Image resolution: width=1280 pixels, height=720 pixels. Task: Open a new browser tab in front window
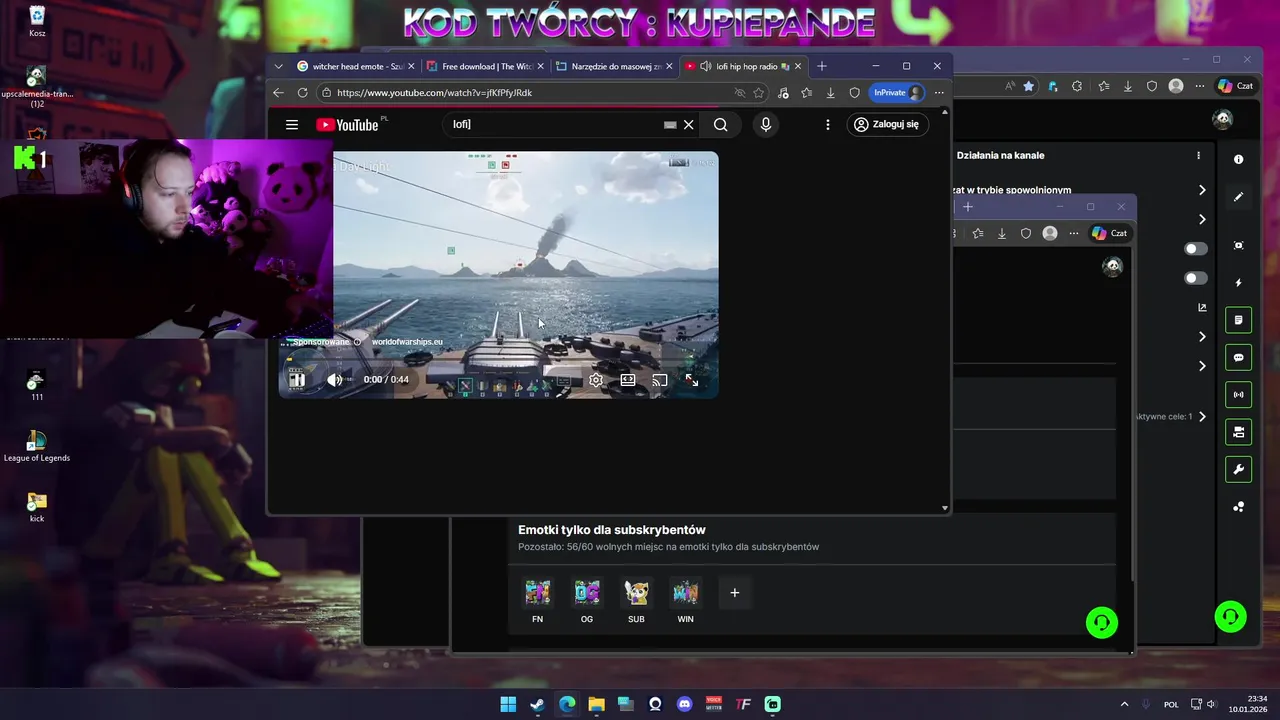[x=822, y=66]
